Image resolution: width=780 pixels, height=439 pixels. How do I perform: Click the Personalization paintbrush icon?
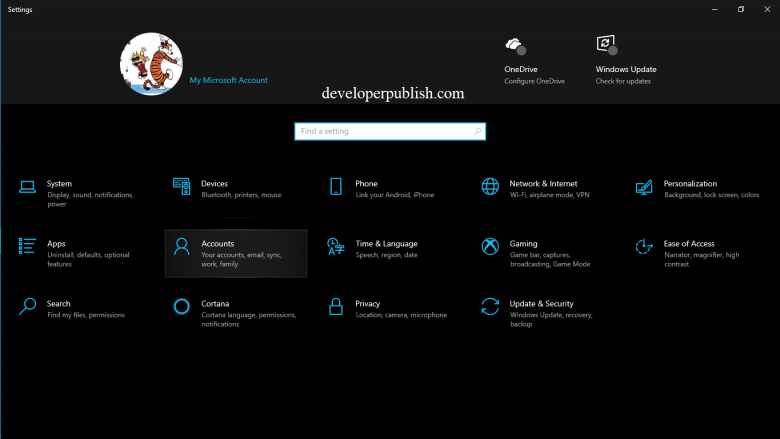[645, 187]
